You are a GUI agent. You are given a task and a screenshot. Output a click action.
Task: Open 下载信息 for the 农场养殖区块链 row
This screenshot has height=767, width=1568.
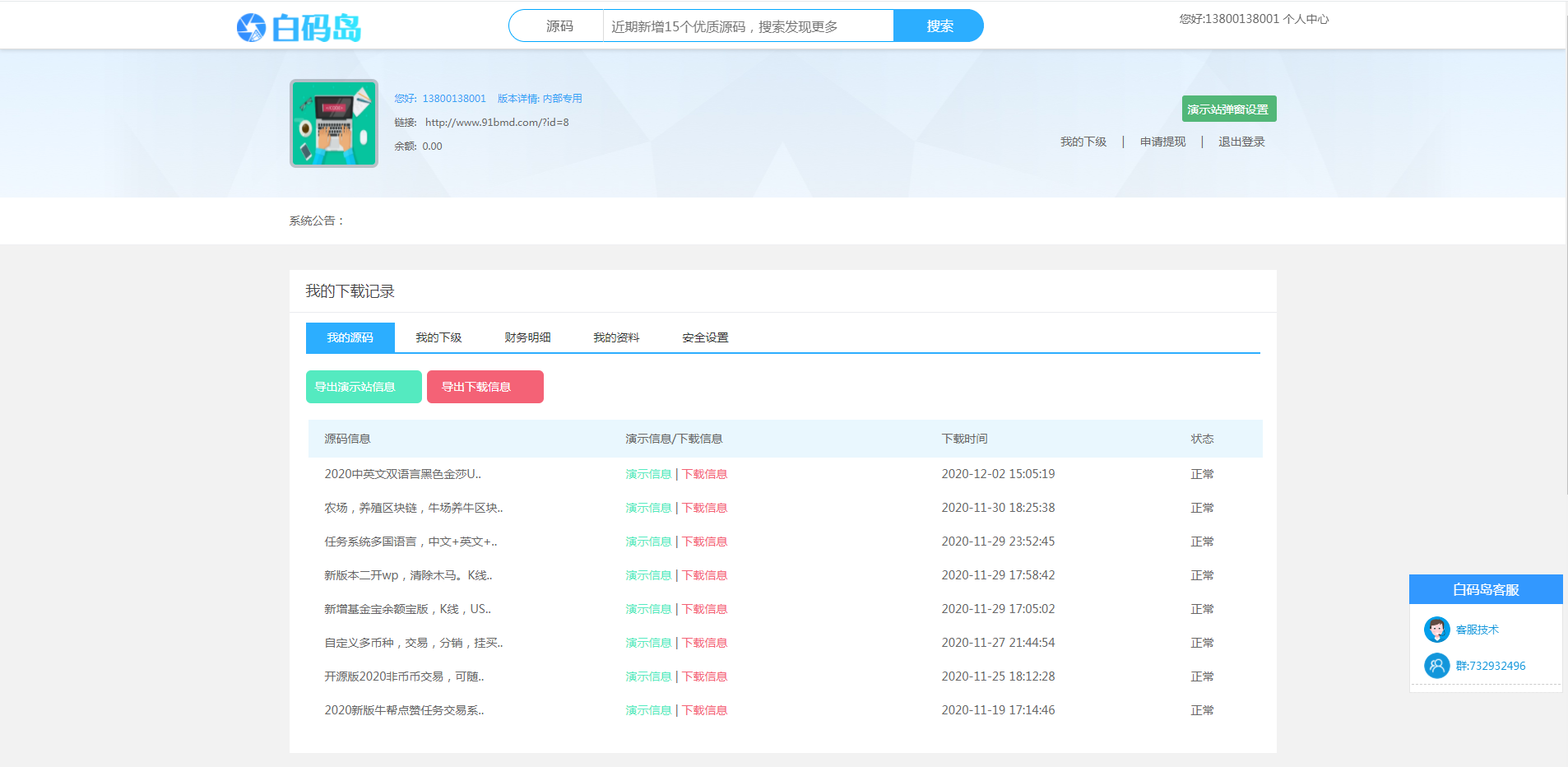[x=704, y=508]
